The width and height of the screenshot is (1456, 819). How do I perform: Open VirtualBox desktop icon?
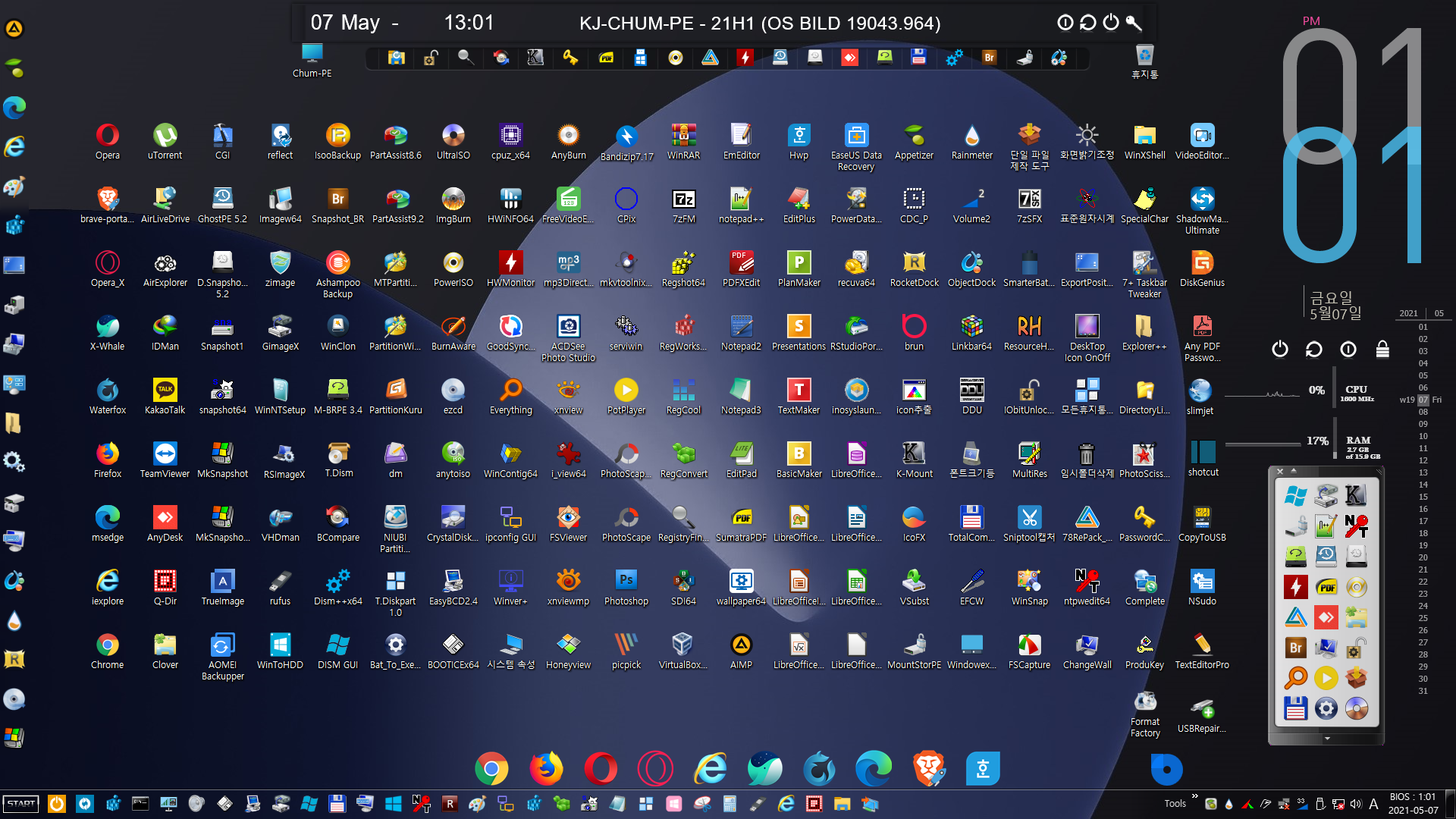pos(683,651)
